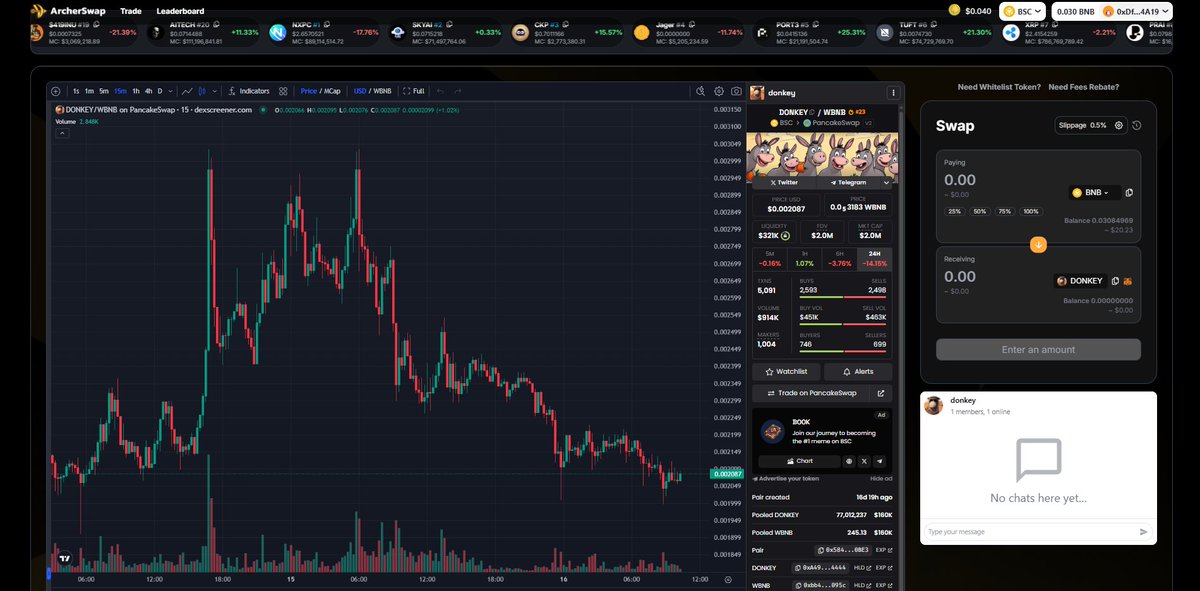The image size is (1200, 591).
Task: Select the 1h timeframe
Action: [136, 91]
